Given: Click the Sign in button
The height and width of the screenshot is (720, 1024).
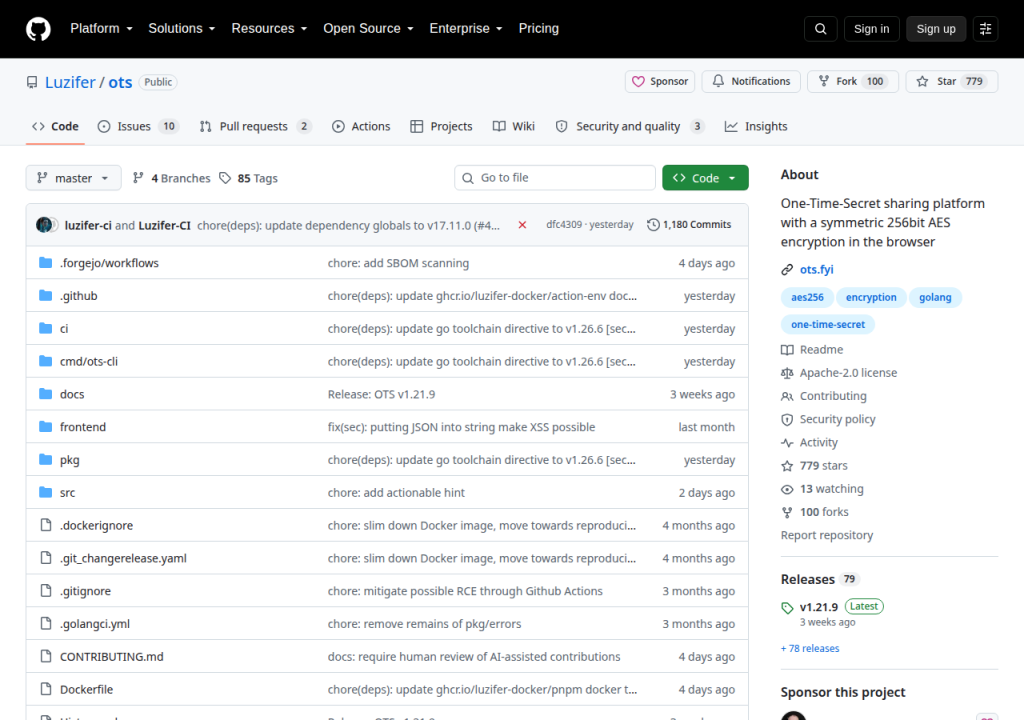Looking at the screenshot, I should [x=871, y=29].
